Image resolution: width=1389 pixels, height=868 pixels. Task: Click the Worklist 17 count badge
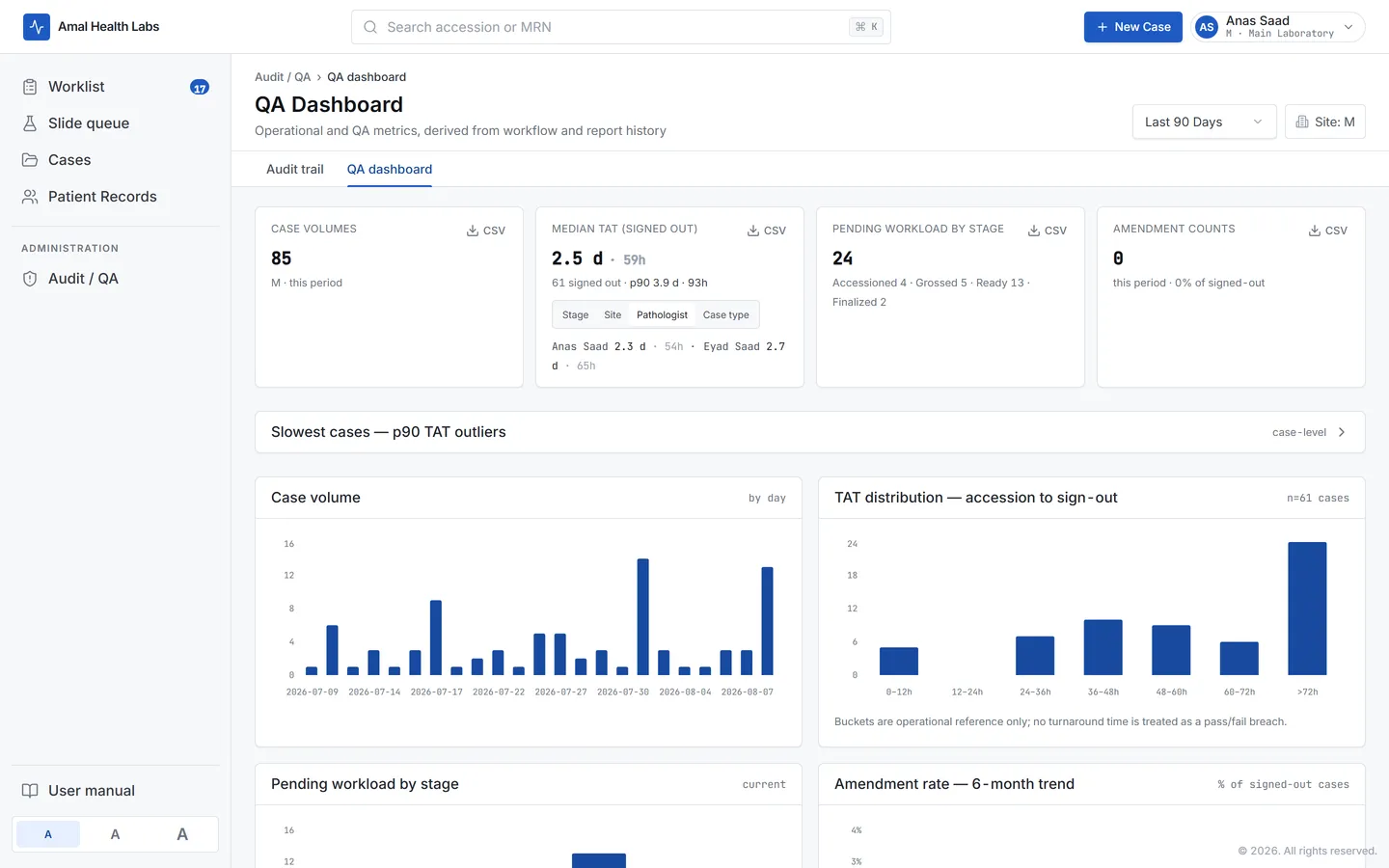(200, 87)
